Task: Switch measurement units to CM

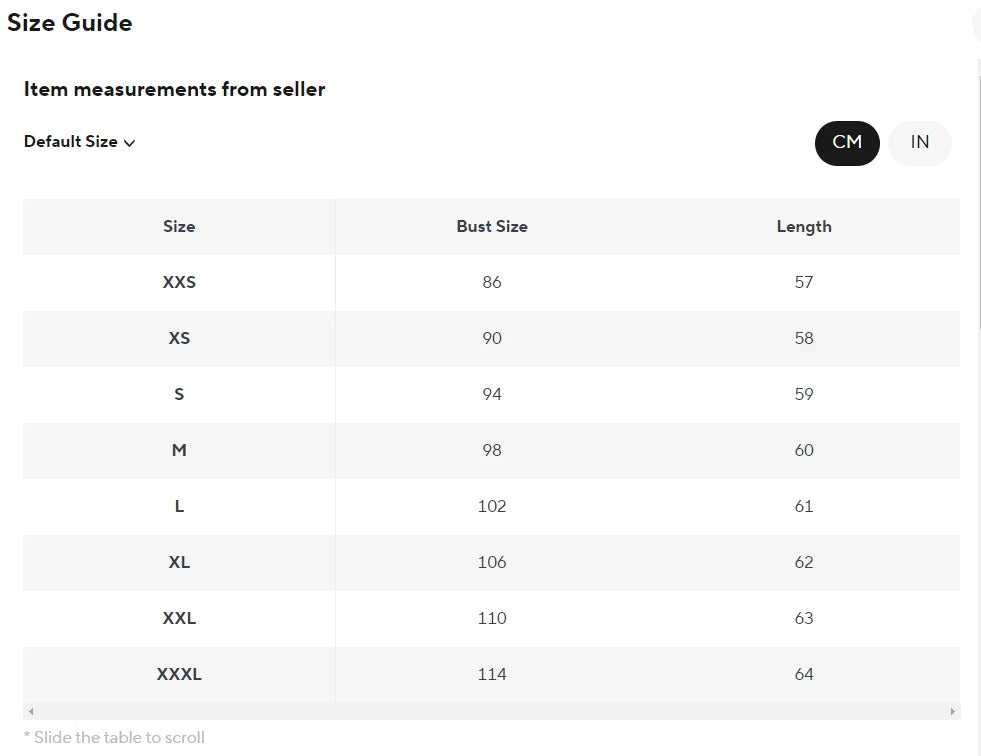Action: click(847, 143)
